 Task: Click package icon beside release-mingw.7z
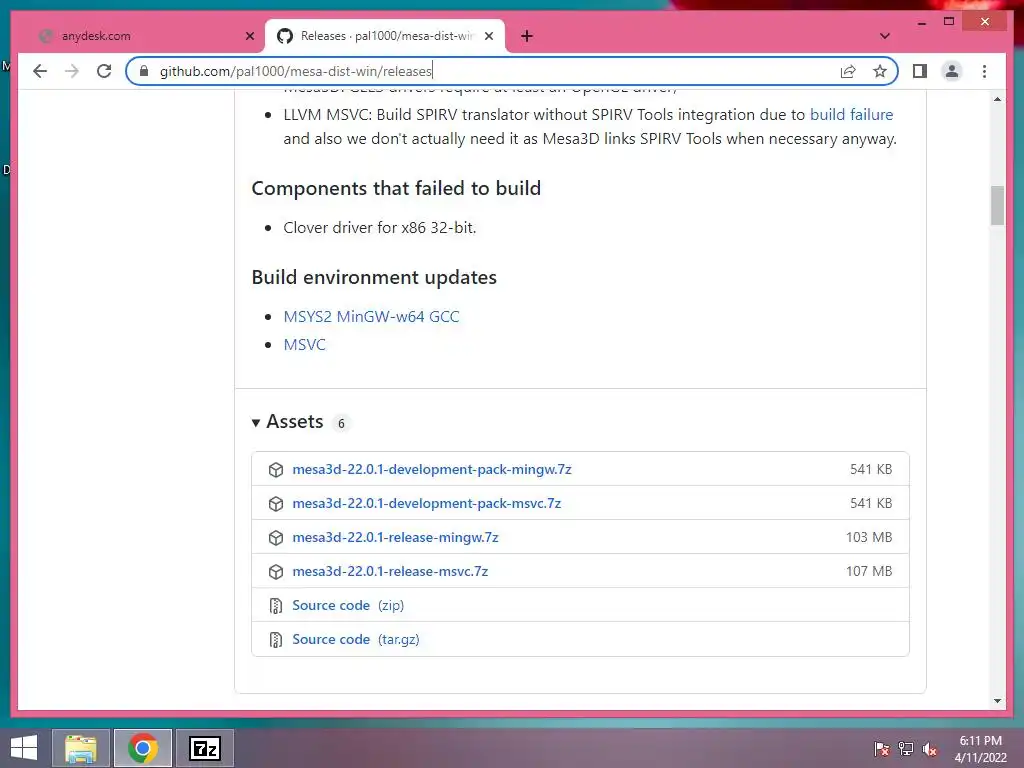point(276,537)
